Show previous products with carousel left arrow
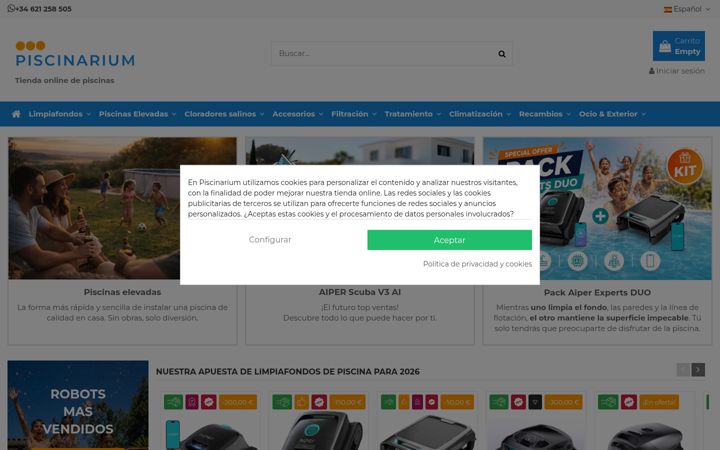The height and width of the screenshot is (450, 720). 683,370
